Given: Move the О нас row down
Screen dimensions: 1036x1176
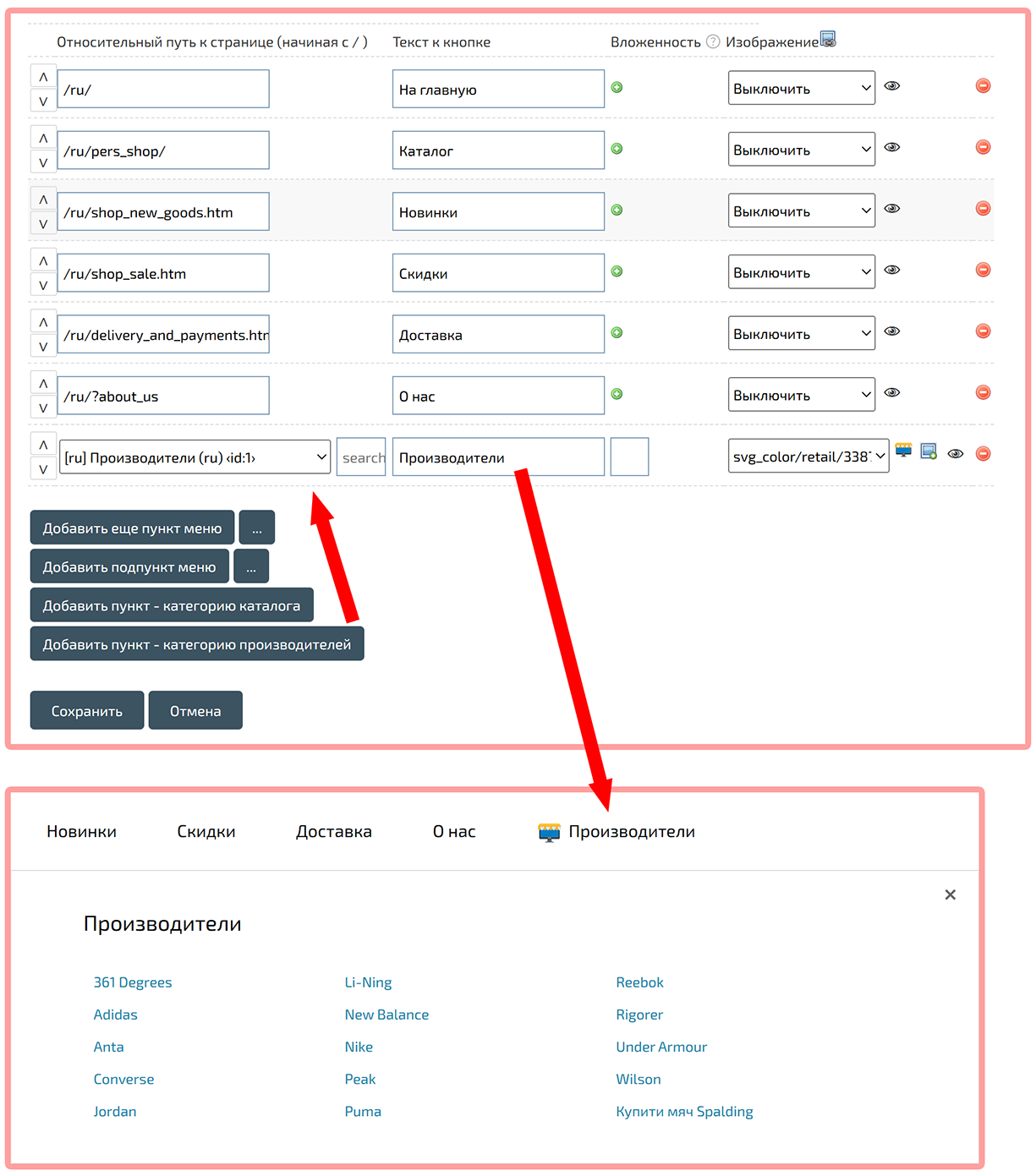Looking at the screenshot, I should (x=43, y=407).
